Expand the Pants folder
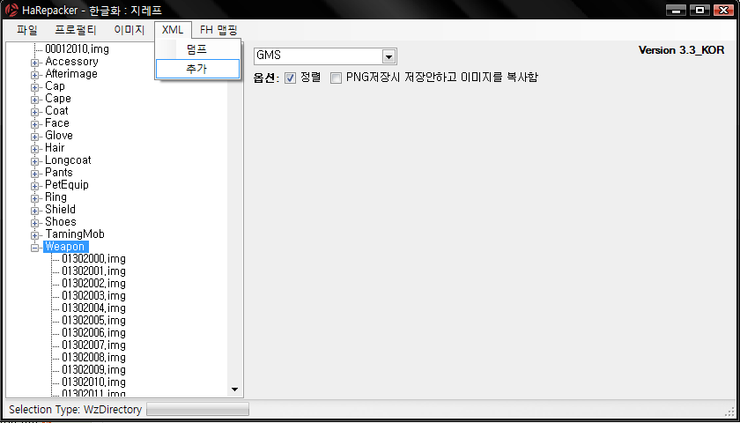The image size is (740, 423). 35,173
